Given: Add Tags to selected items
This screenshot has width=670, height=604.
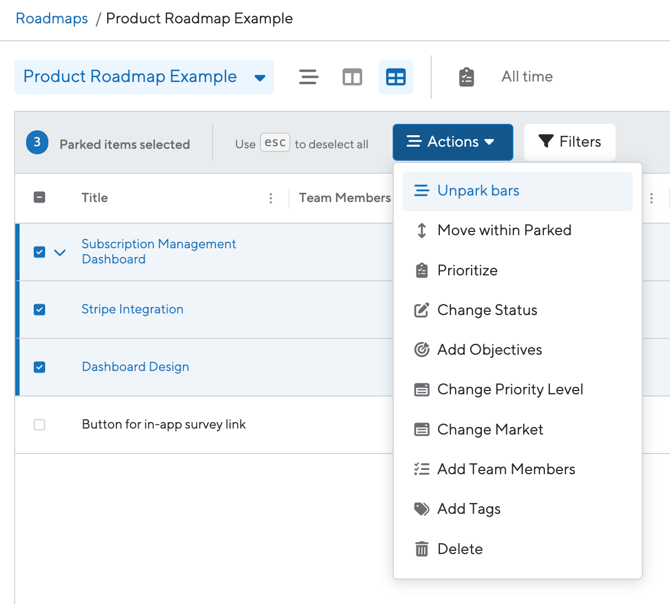Looking at the screenshot, I should [468, 509].
